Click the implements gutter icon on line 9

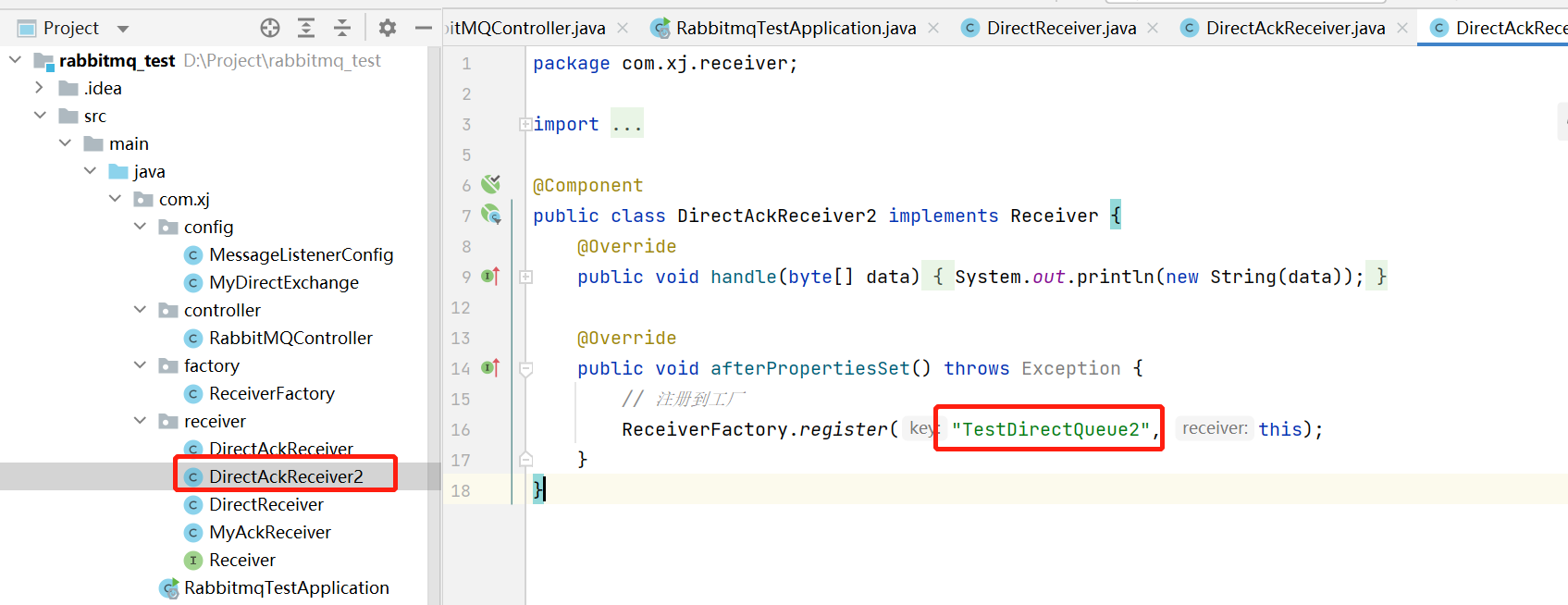[x=491, y=276]
